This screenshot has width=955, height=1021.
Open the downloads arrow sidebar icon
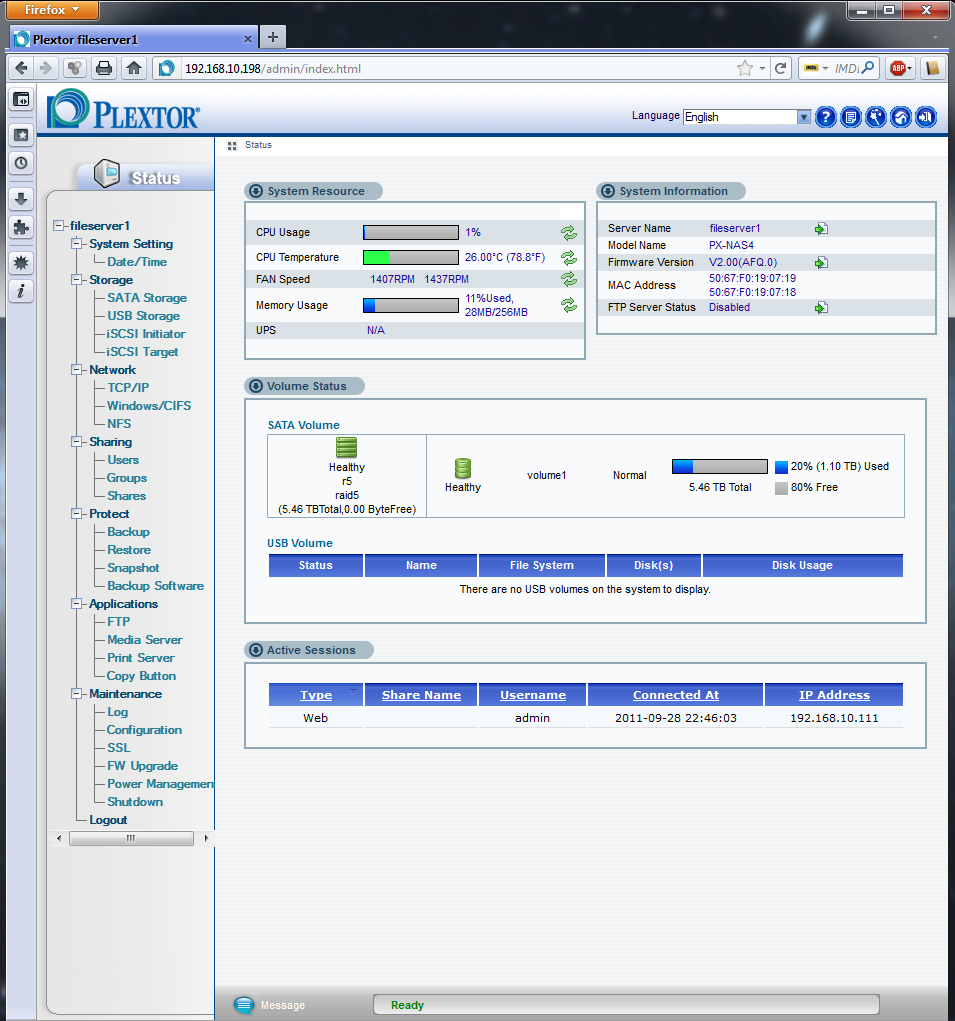click(x=21, y=199)
